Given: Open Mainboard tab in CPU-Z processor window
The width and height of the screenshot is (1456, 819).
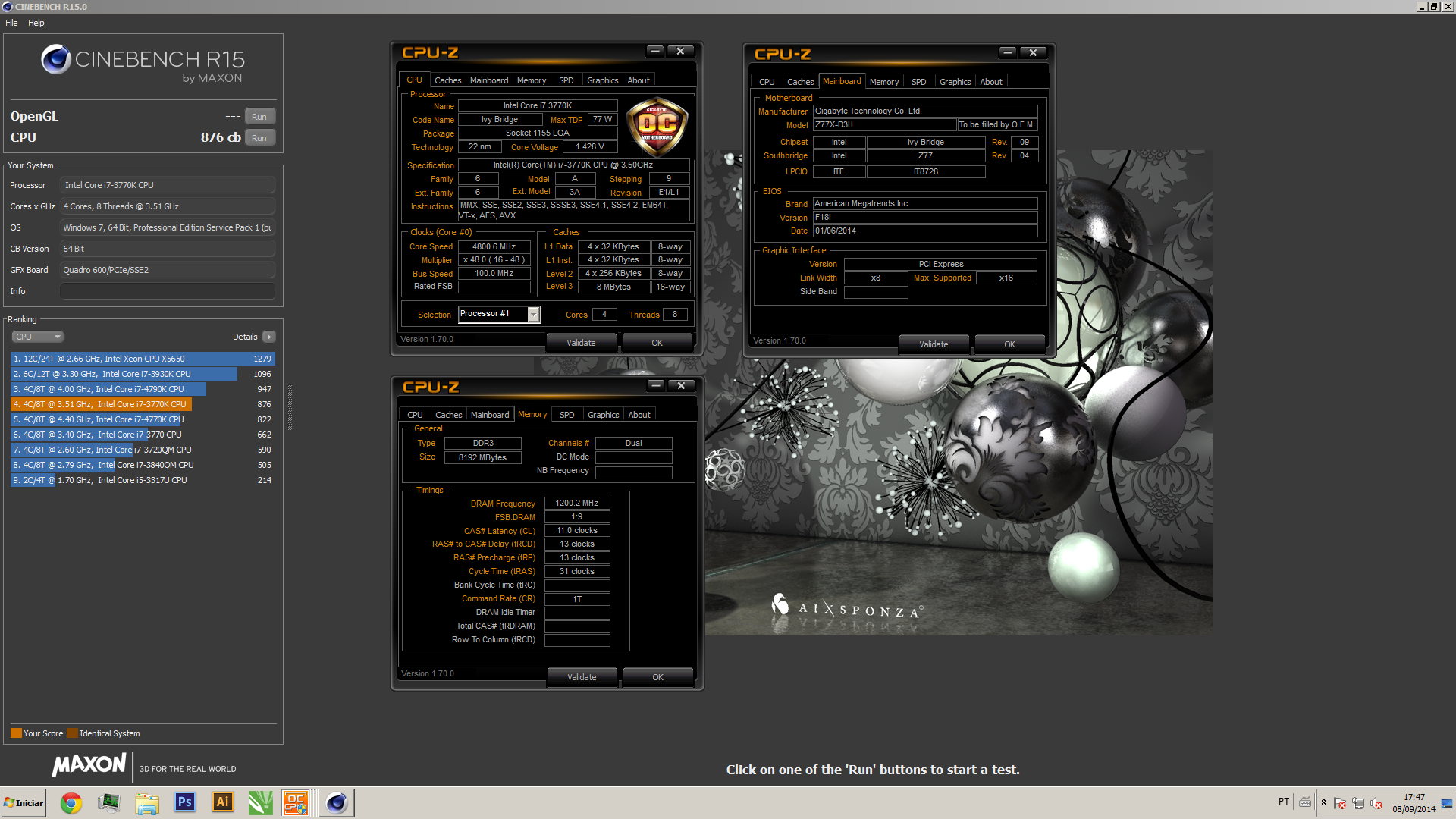Looking at the screenshot, I should [489, 80].
